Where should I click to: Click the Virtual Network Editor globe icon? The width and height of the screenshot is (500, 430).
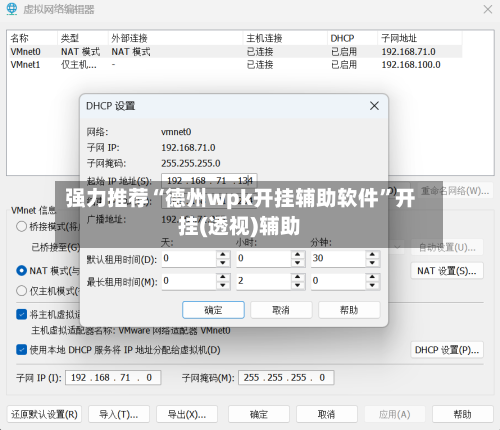pyautogui.click(x=12, y=9)
